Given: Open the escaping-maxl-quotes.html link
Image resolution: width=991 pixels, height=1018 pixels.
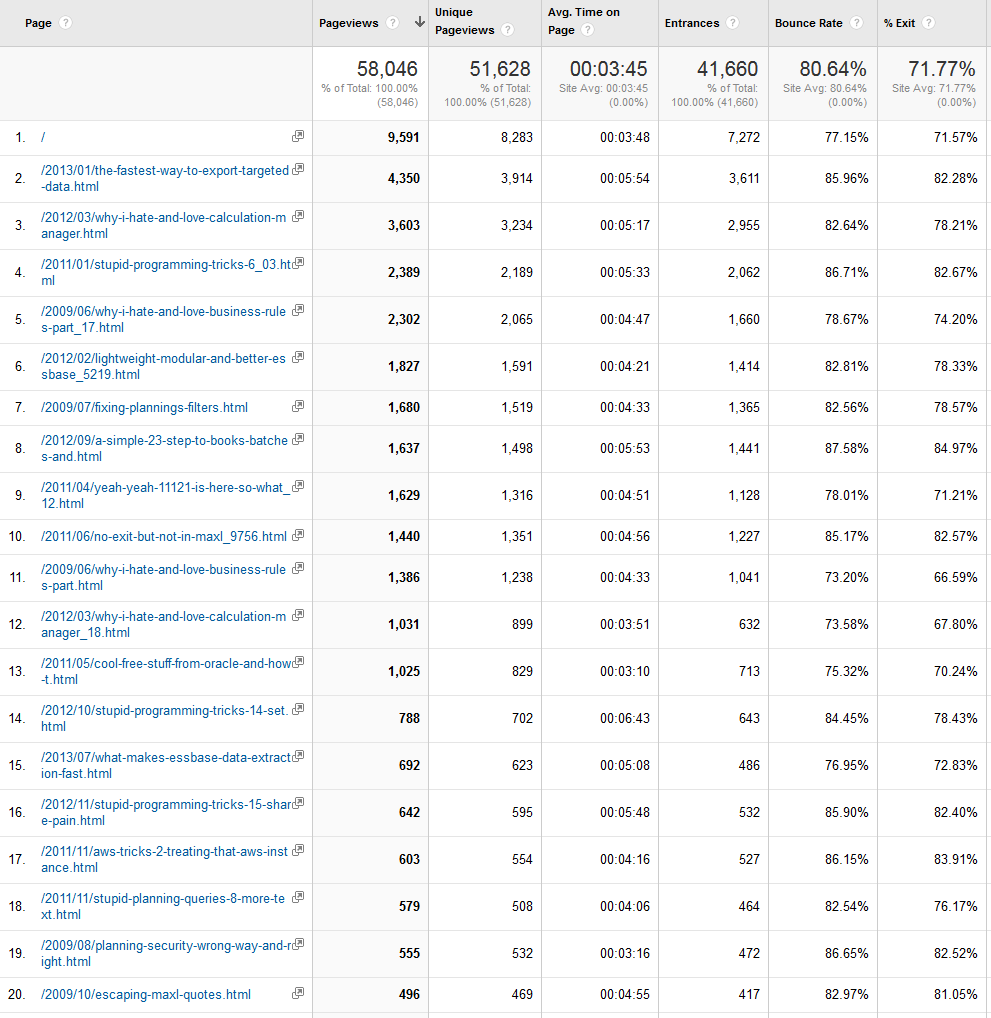Looking at the screenshot, I should (x=146, y=995).
